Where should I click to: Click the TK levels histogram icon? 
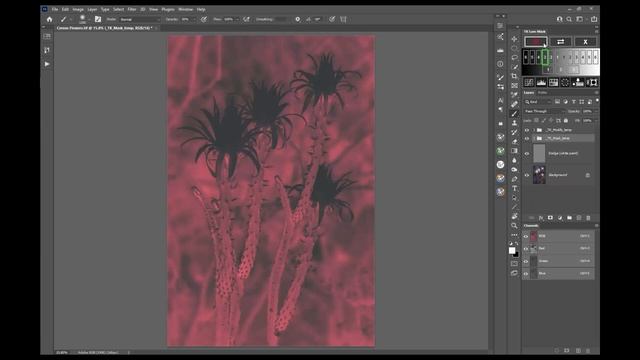coord(541,83)
